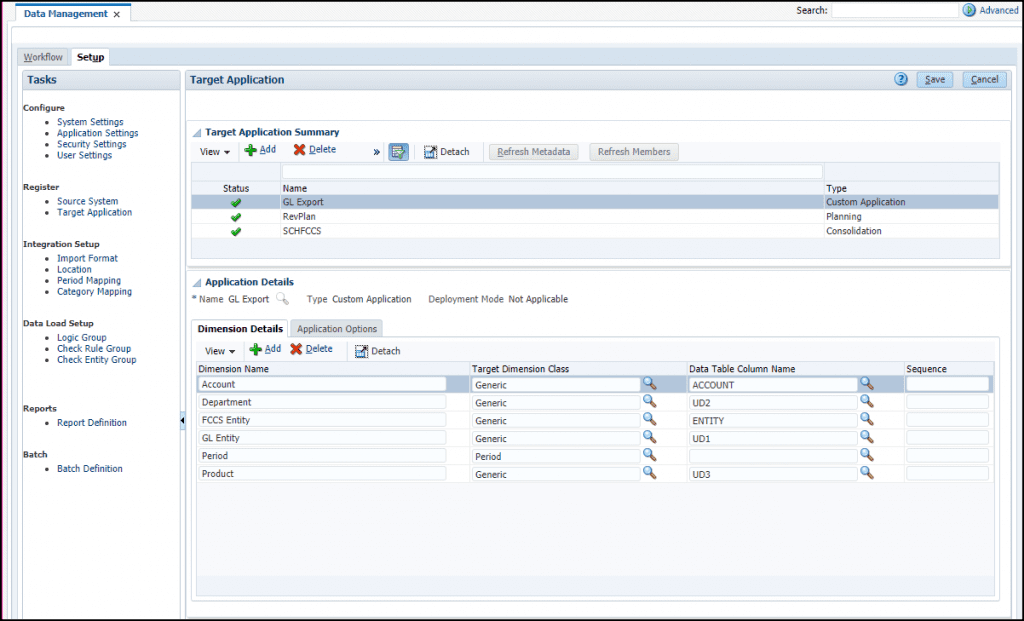The width and height of the screenshot is (1024, 621).
Task: Open Import Format task
Action: pyautogui.click(x=88, y=259)
